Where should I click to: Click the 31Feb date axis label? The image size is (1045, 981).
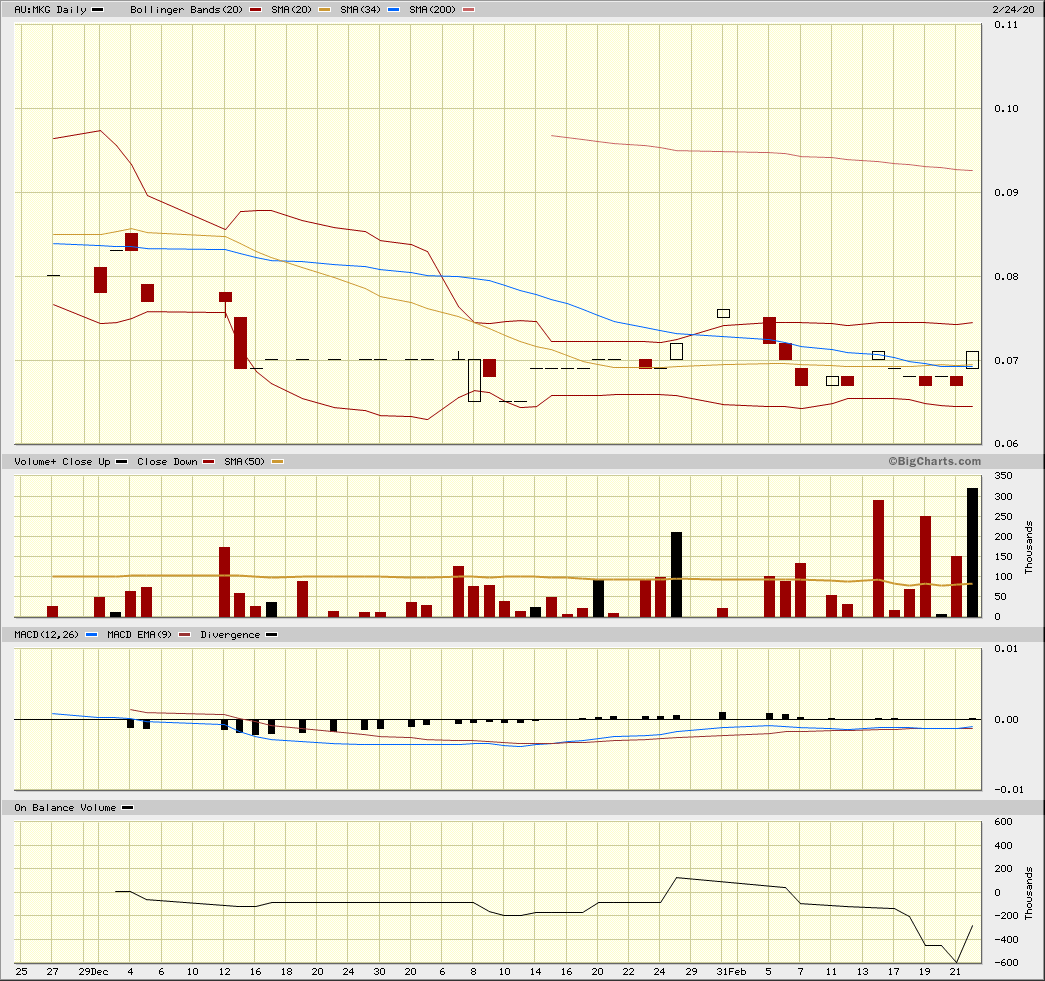click(x=731, y=972)
